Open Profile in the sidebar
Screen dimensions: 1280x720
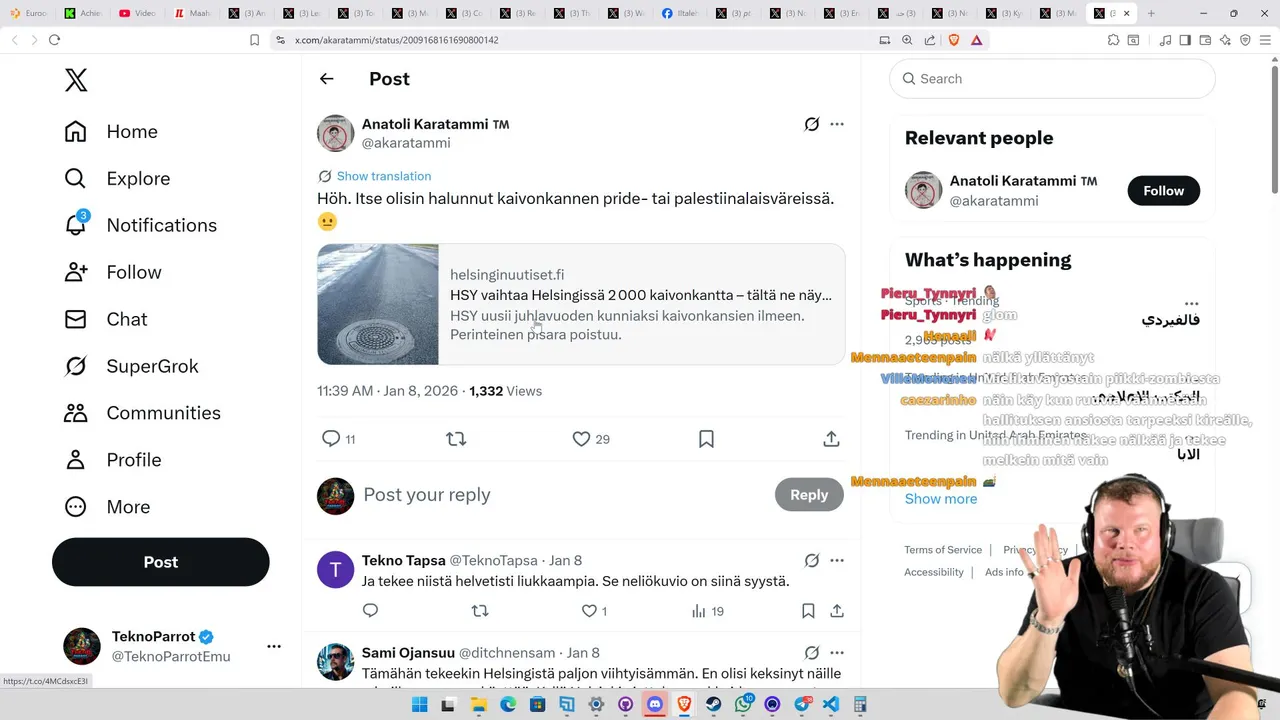113,460
